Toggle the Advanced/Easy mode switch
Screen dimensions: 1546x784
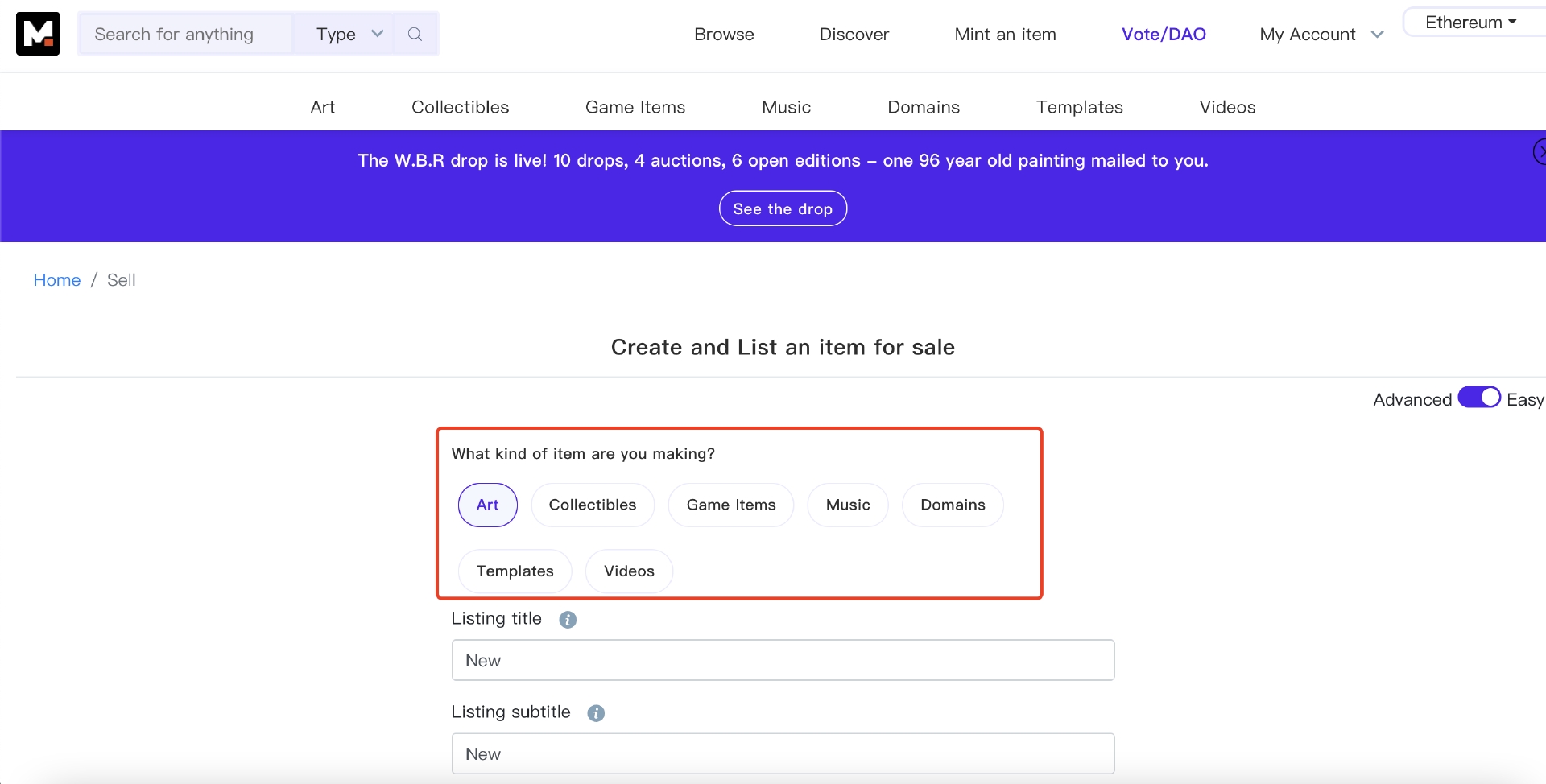click(x=1479, y=398)
